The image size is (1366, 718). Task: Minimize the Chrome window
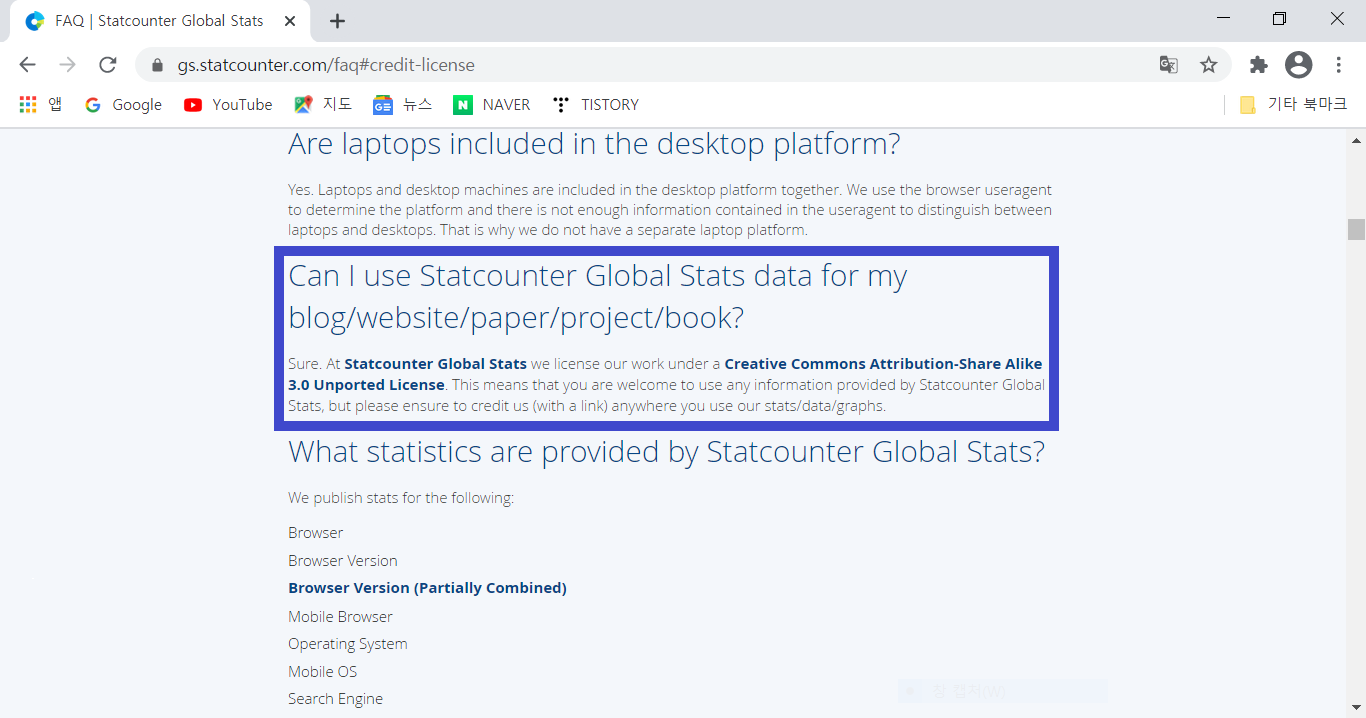(x=1224, y=18)
